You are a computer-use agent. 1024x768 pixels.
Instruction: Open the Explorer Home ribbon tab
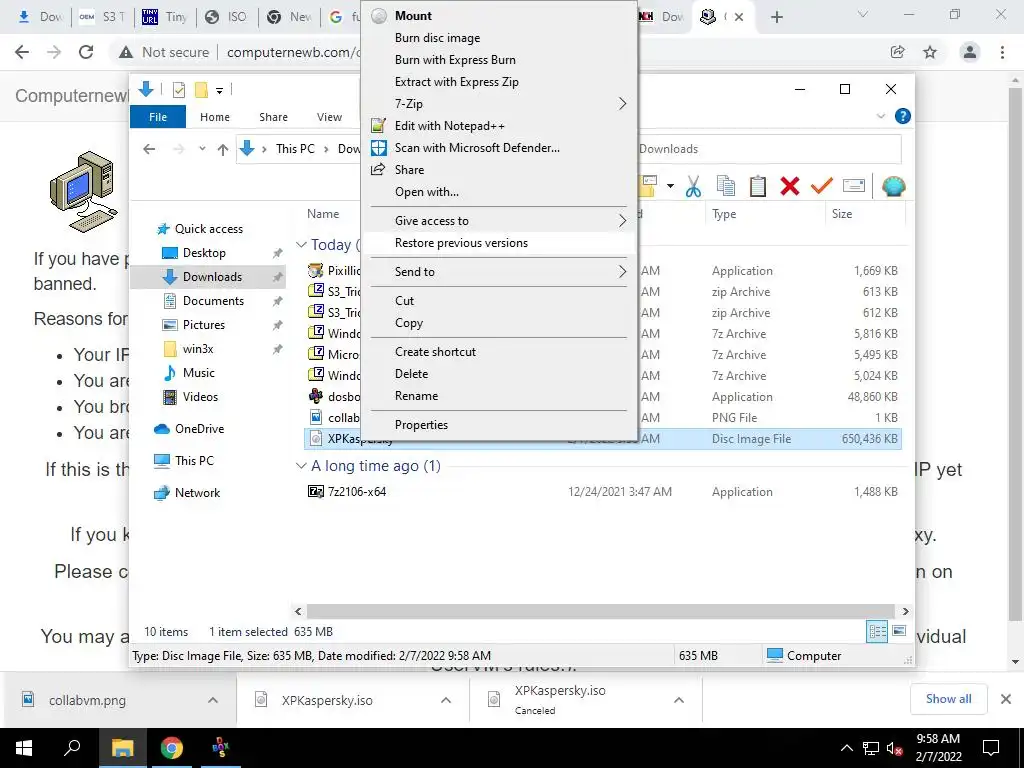(215, 117)
